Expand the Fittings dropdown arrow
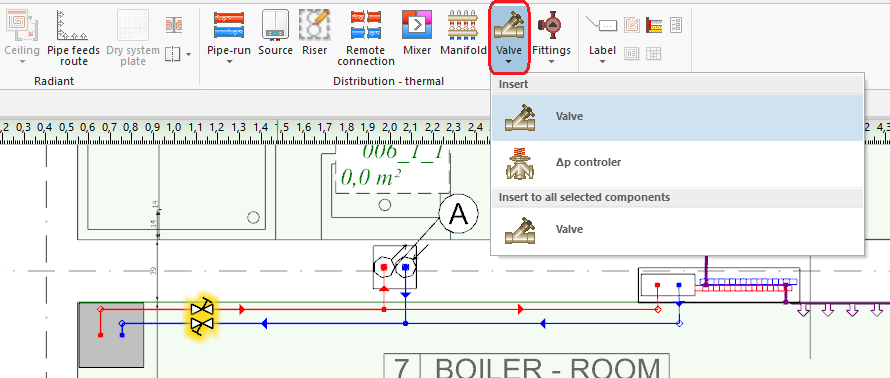890x378 pixels. click(x=551, y=61)
